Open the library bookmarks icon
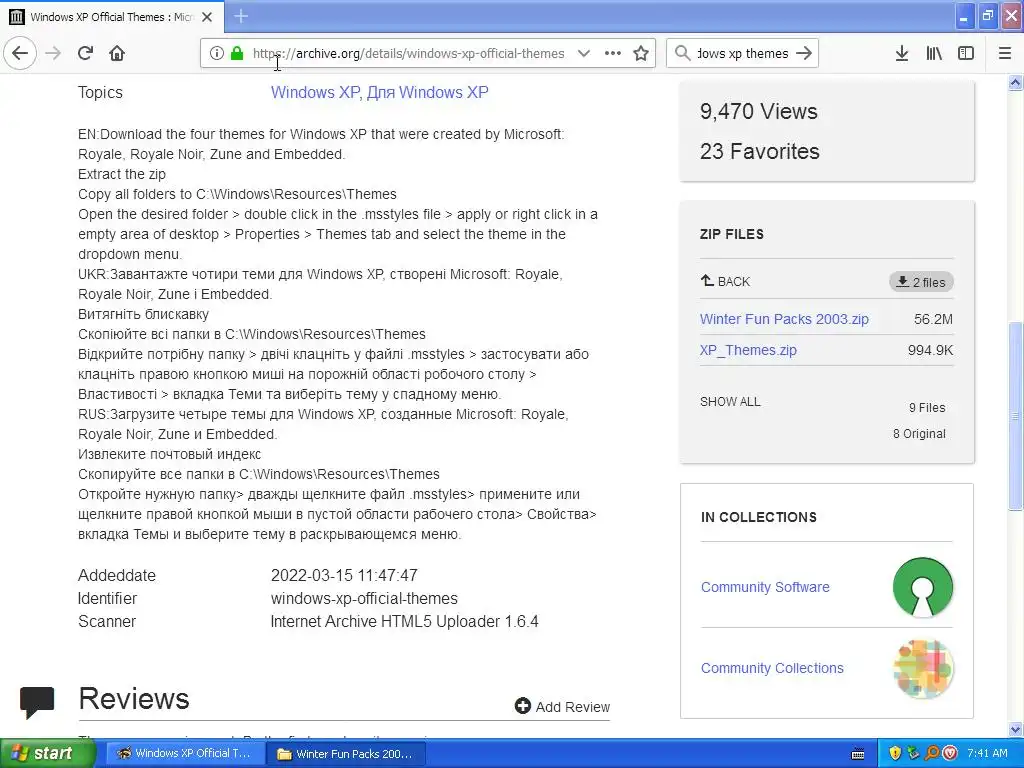1024x768 pixels. click(934, 54)
